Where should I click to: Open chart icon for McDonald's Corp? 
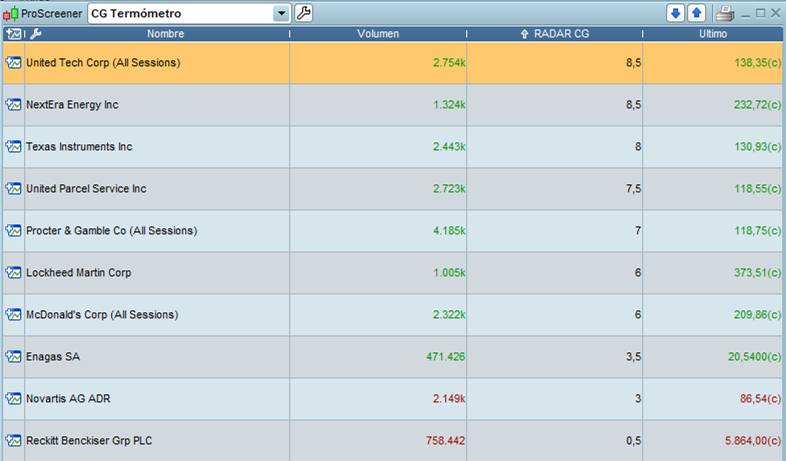tap(14, 315)
